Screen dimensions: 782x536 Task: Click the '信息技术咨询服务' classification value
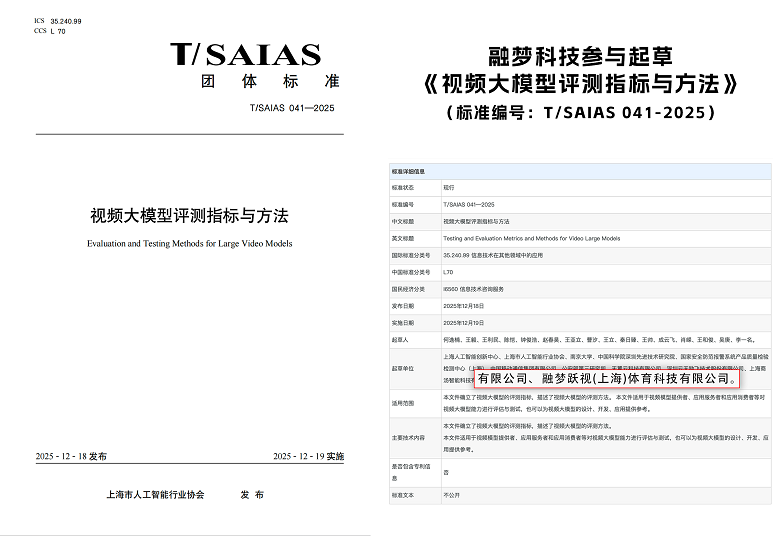tap(481, 289)
